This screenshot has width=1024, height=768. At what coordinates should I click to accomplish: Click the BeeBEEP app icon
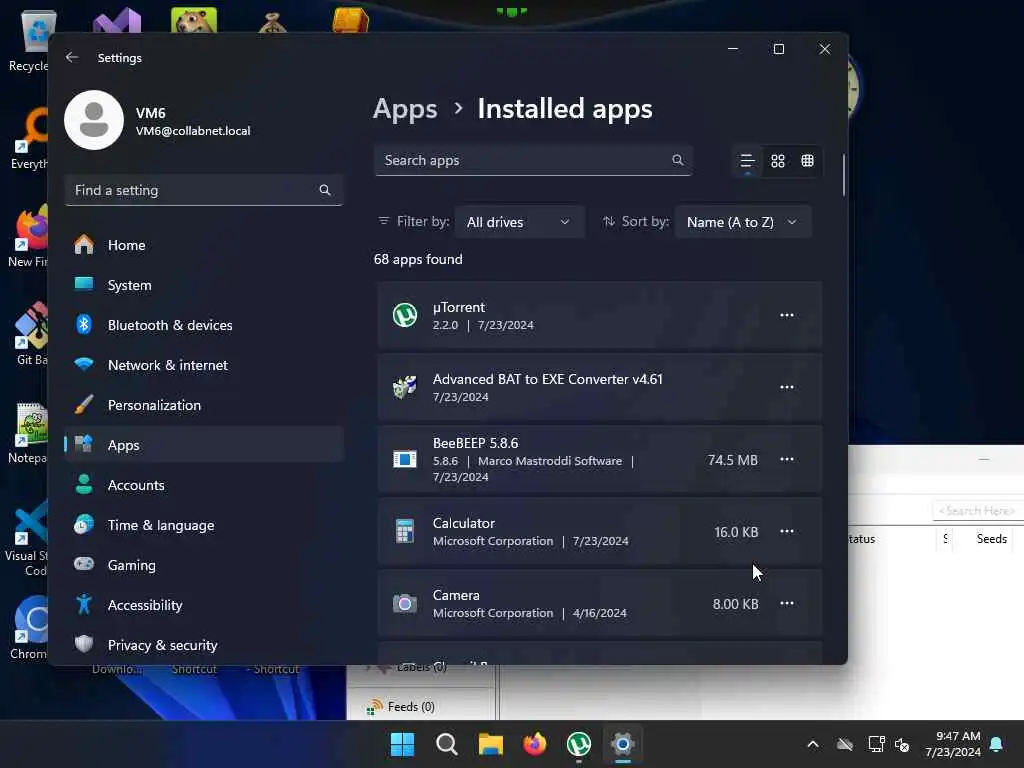(405, 459)
